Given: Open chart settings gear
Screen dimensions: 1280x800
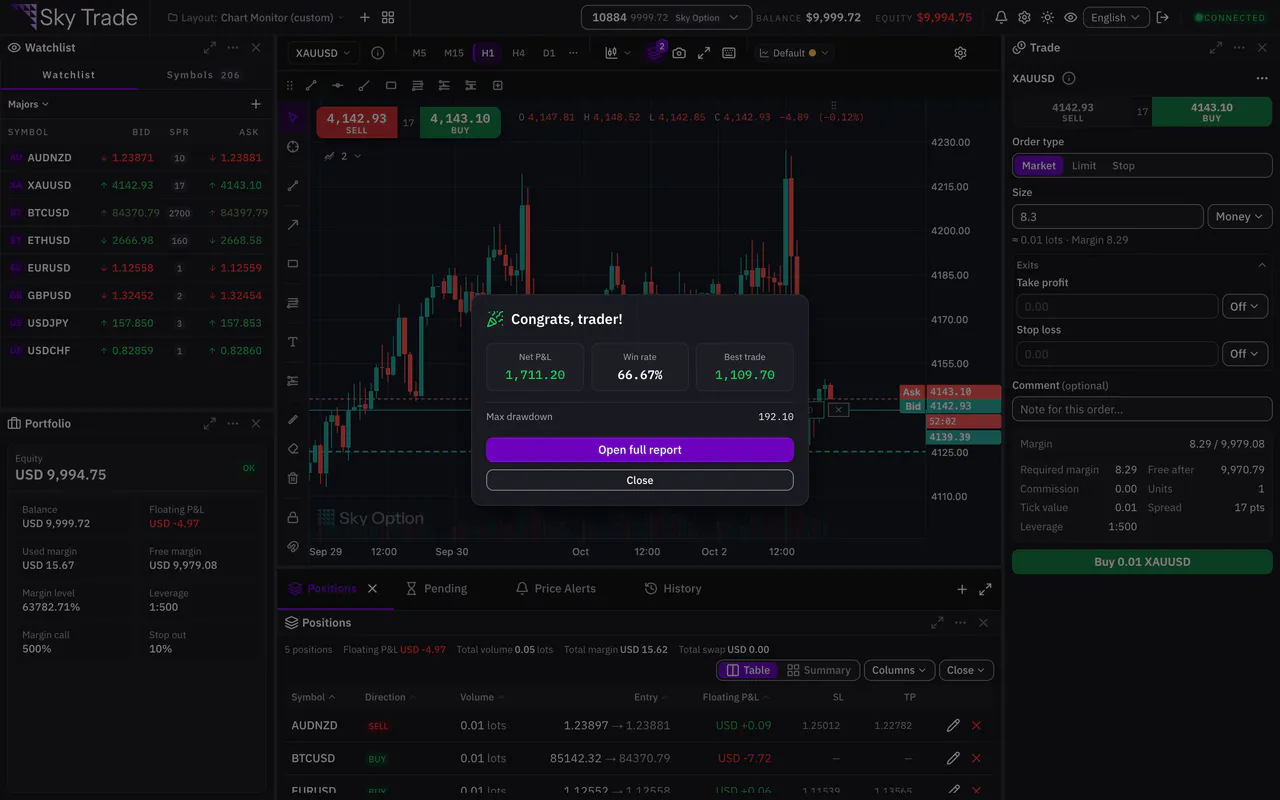Looking at the screenshot, I should 960,53.
